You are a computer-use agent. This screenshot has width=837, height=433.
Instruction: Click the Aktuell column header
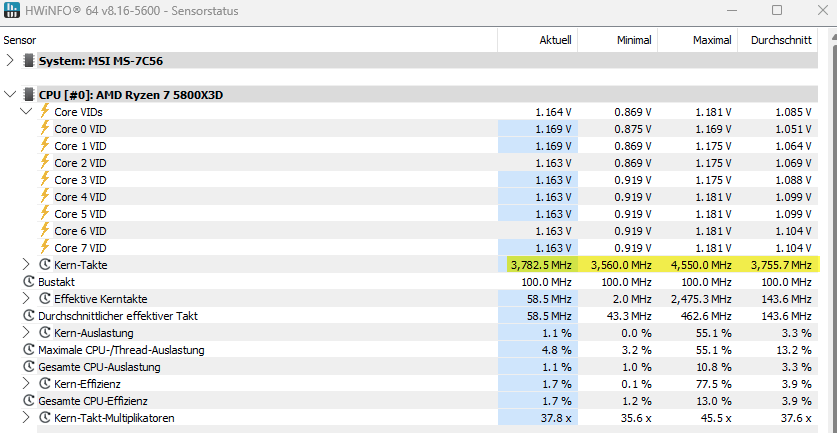pyautogui.click(x=538, y=40)
